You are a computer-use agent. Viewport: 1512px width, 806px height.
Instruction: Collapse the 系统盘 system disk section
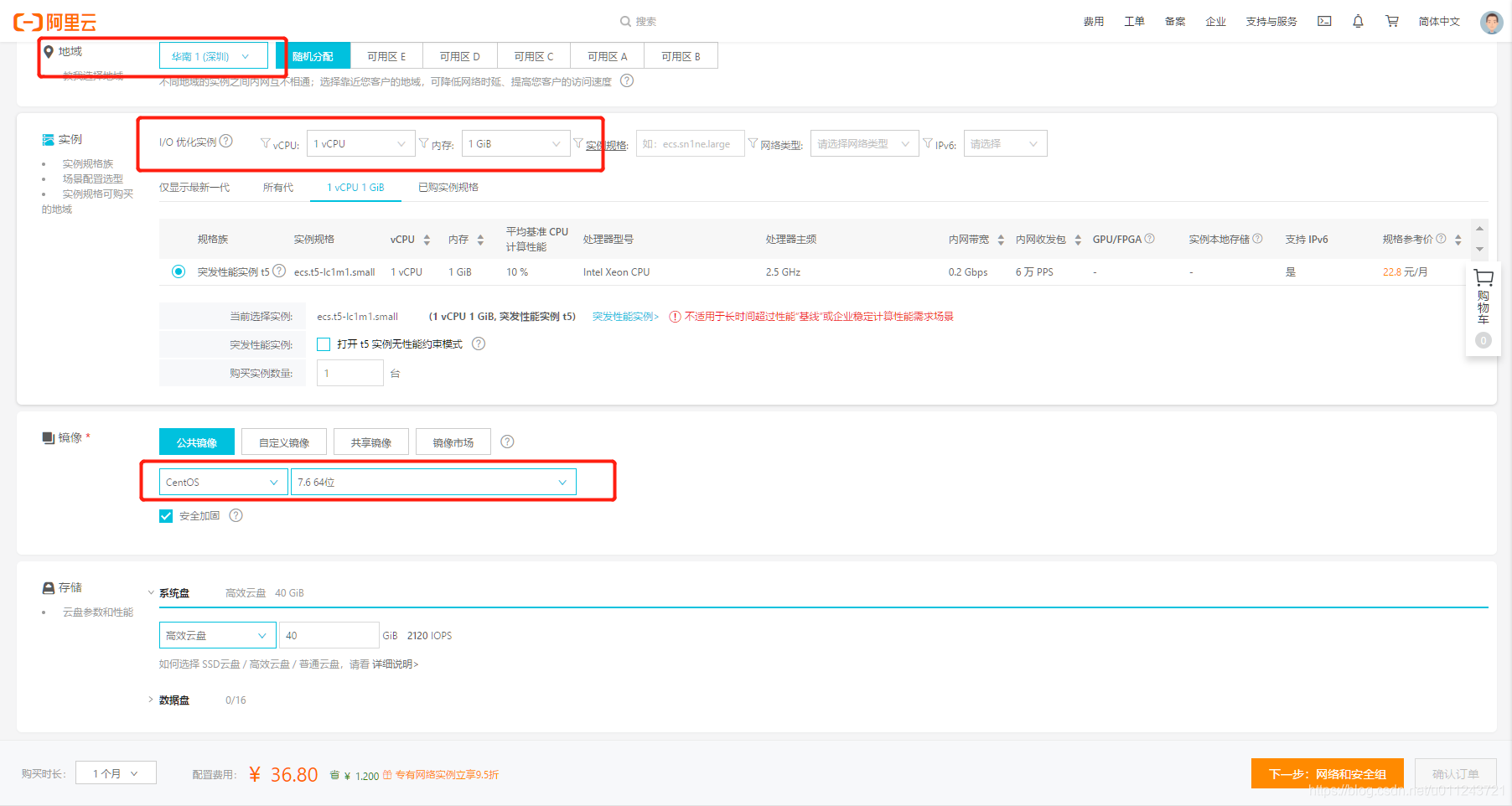152,592
